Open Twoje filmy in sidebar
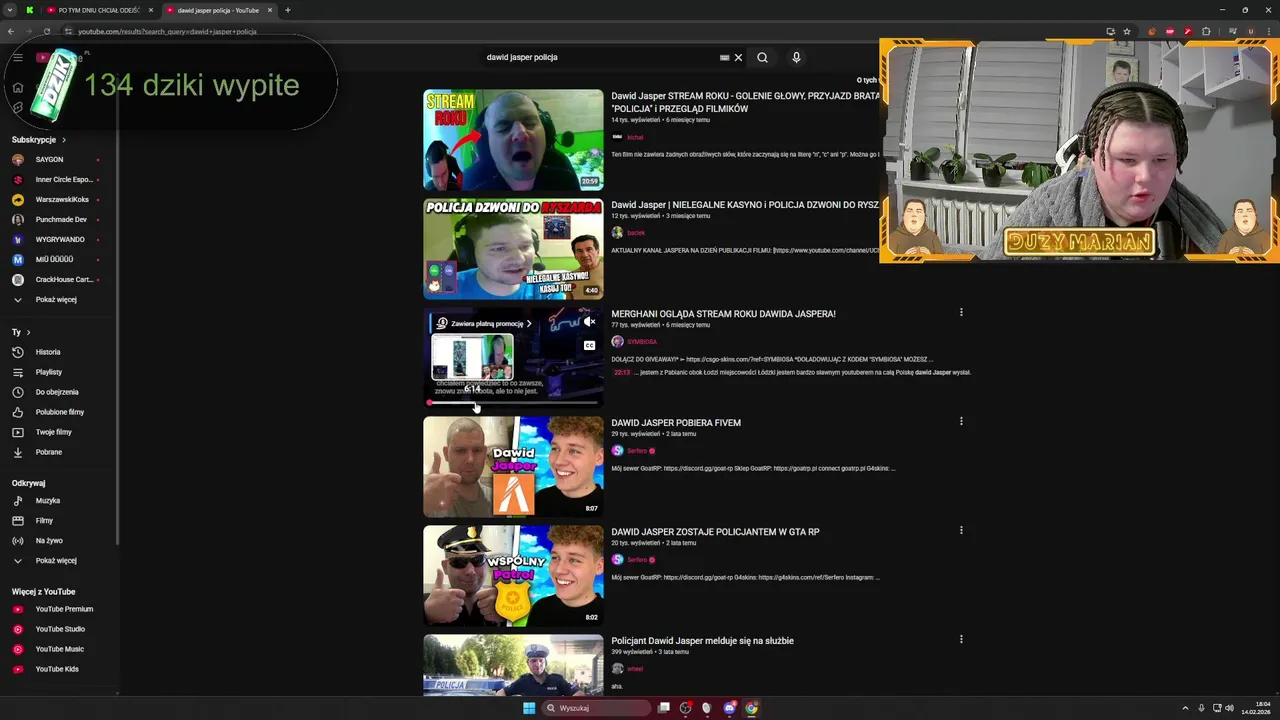The width and height of the screenshot is (1280, 720). (53, 432)
